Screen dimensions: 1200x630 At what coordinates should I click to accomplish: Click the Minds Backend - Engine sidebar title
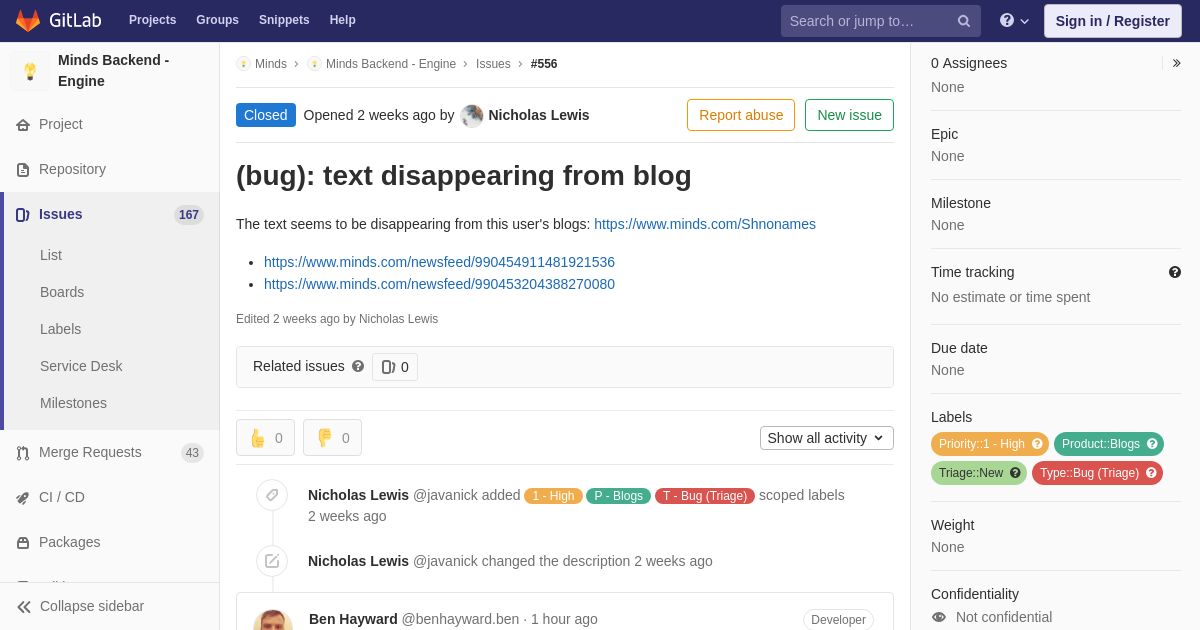(114, 71)
